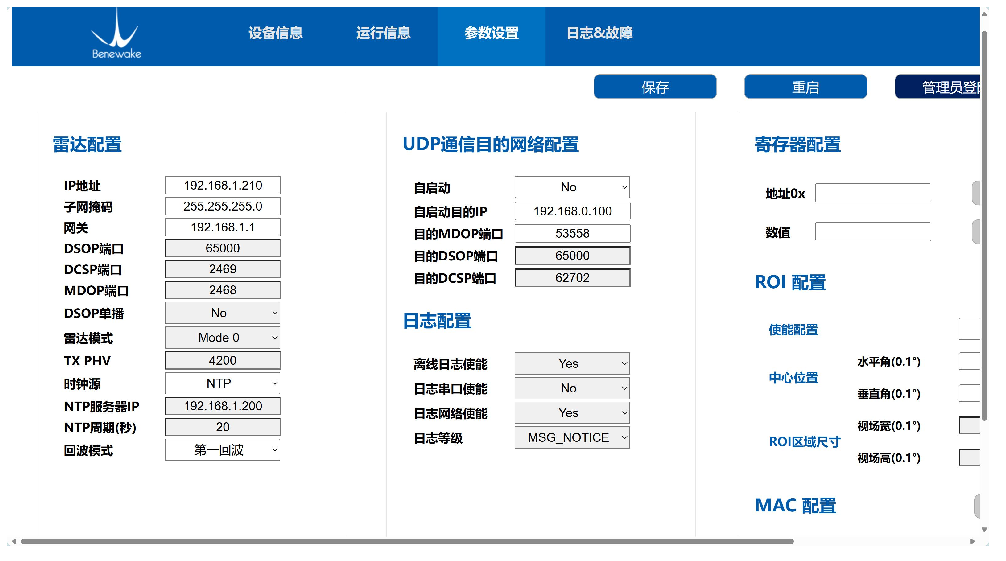Switch to the 运行信息 tab
This screenshot has width=1006, height=561.
pos(383,33)
